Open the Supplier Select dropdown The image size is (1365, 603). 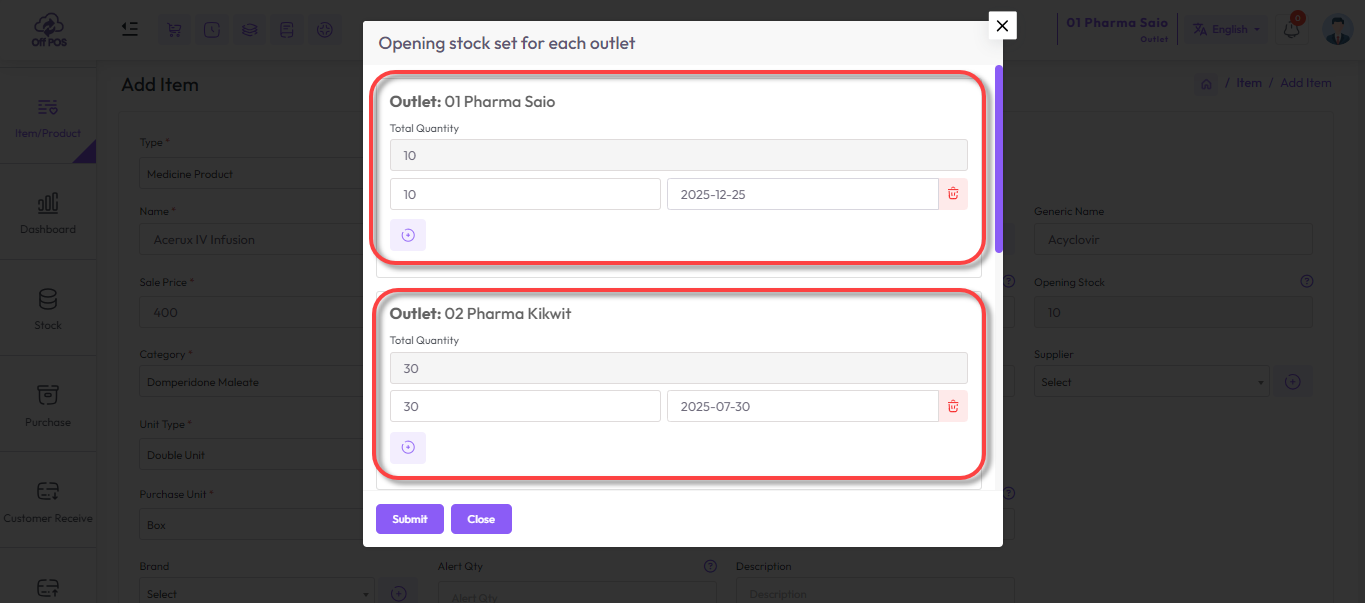tap(1150, 381)
